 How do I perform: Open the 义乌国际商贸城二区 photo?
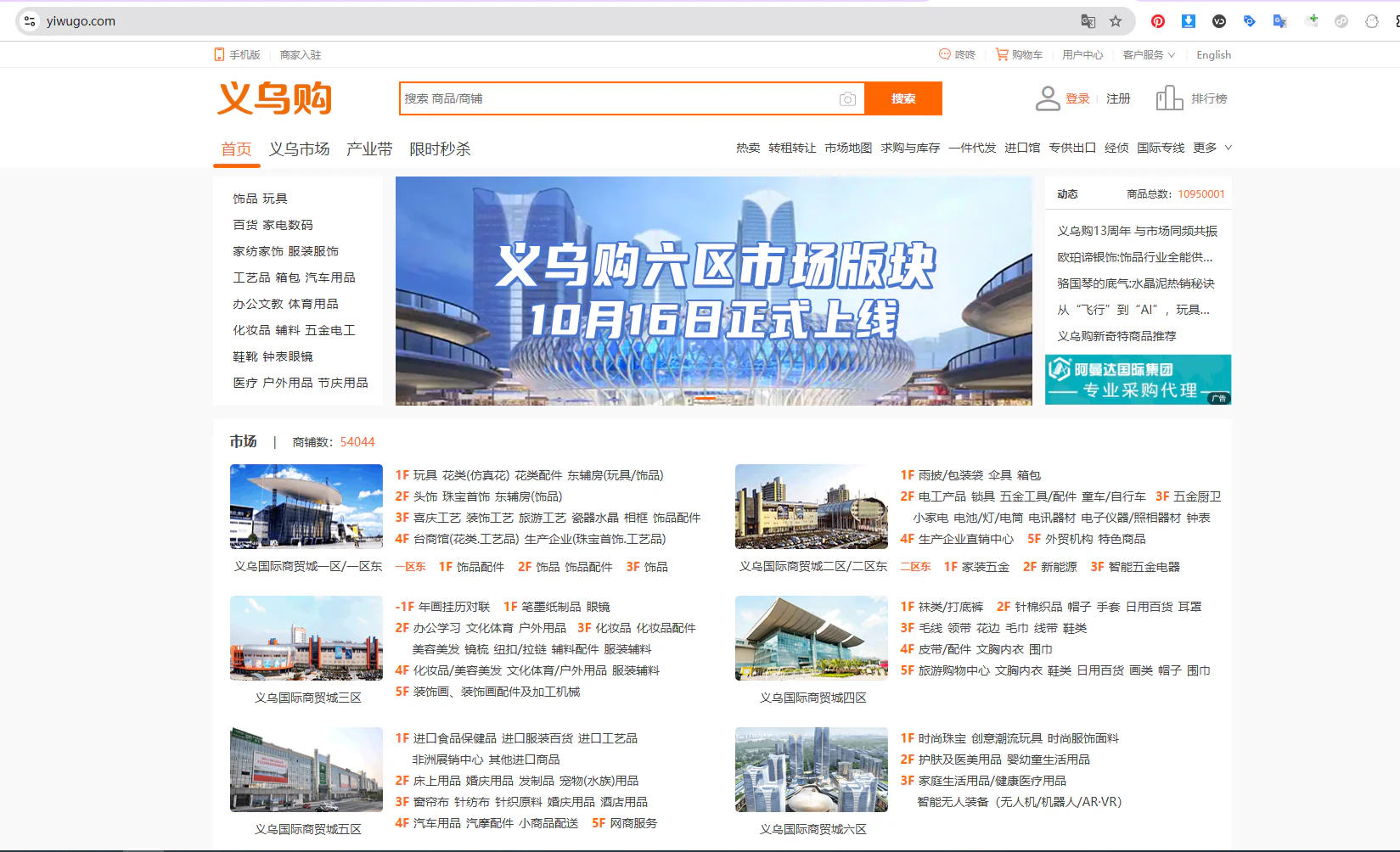(x=812, y=507)
